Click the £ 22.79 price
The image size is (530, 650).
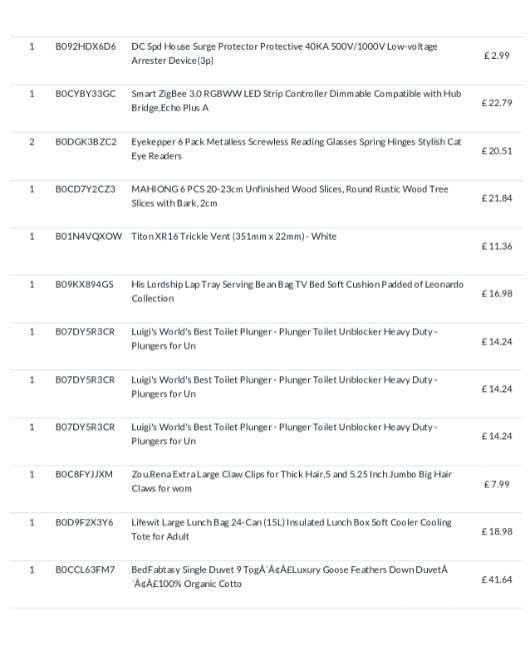496,103
